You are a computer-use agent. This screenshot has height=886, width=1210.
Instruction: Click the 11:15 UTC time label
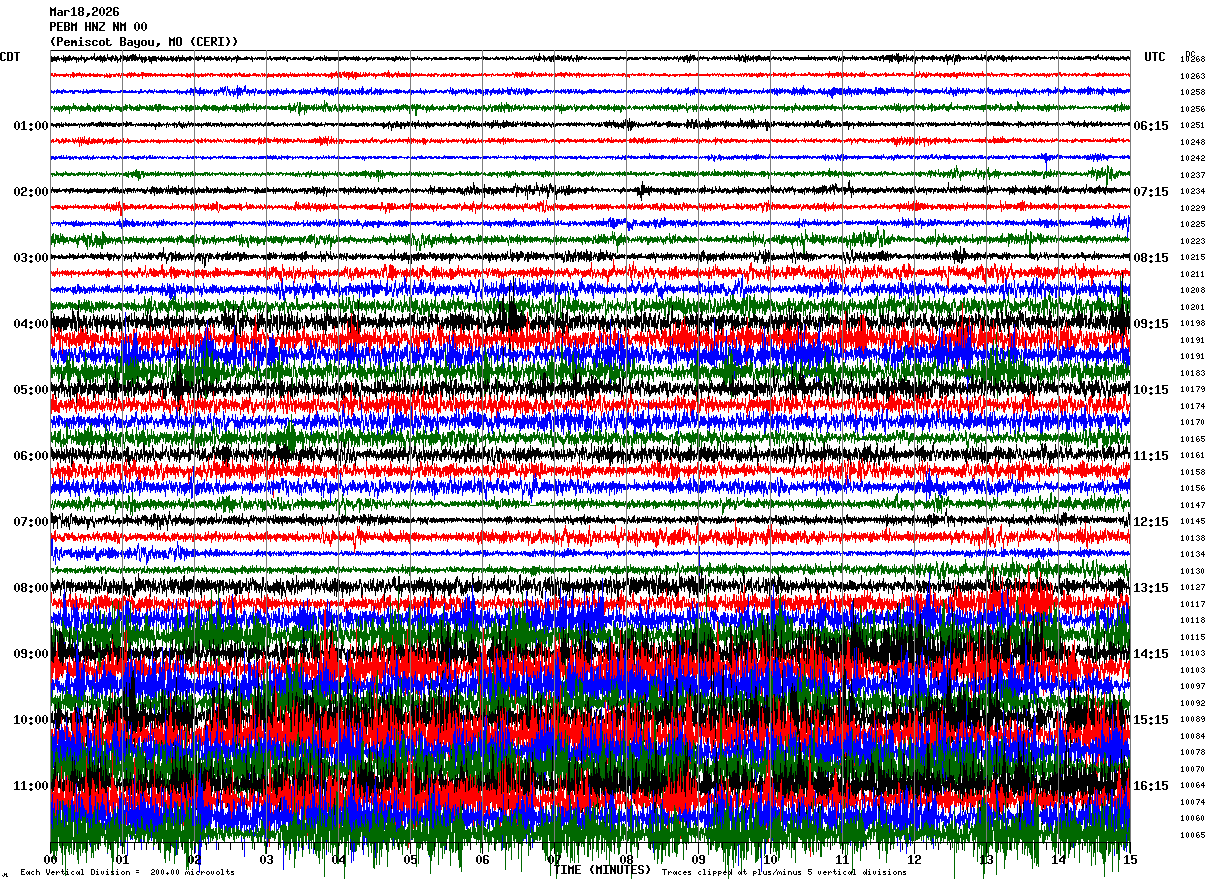pos(1151,456)
